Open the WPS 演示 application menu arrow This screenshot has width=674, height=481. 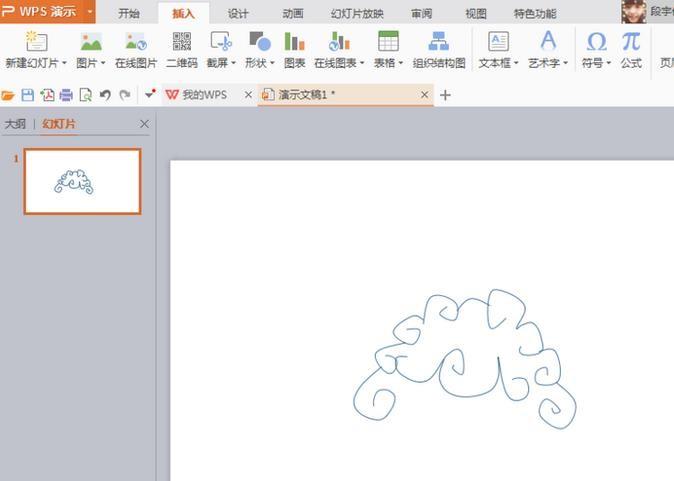(x=90, y=12)
